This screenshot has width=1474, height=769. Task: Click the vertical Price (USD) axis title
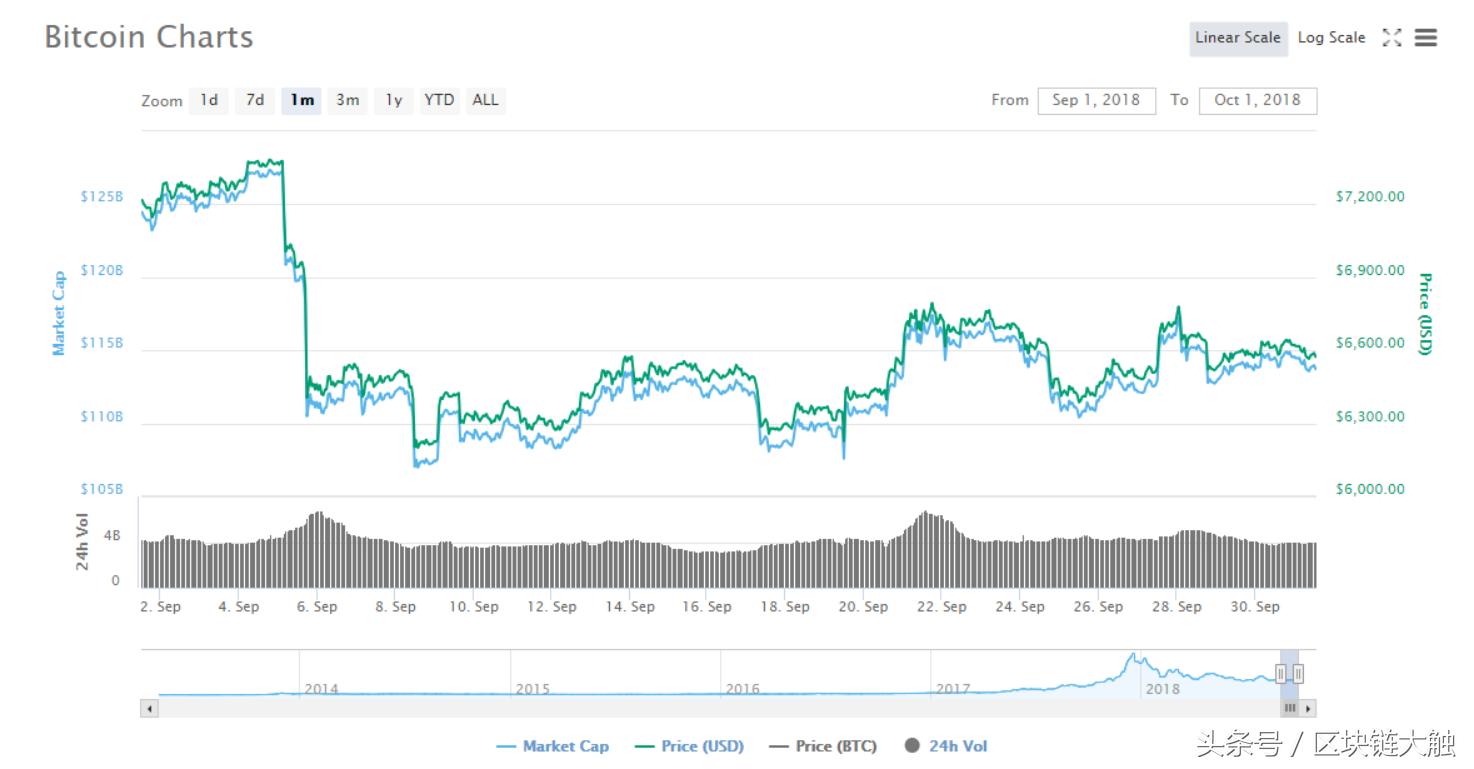(x=1426, y=313)
